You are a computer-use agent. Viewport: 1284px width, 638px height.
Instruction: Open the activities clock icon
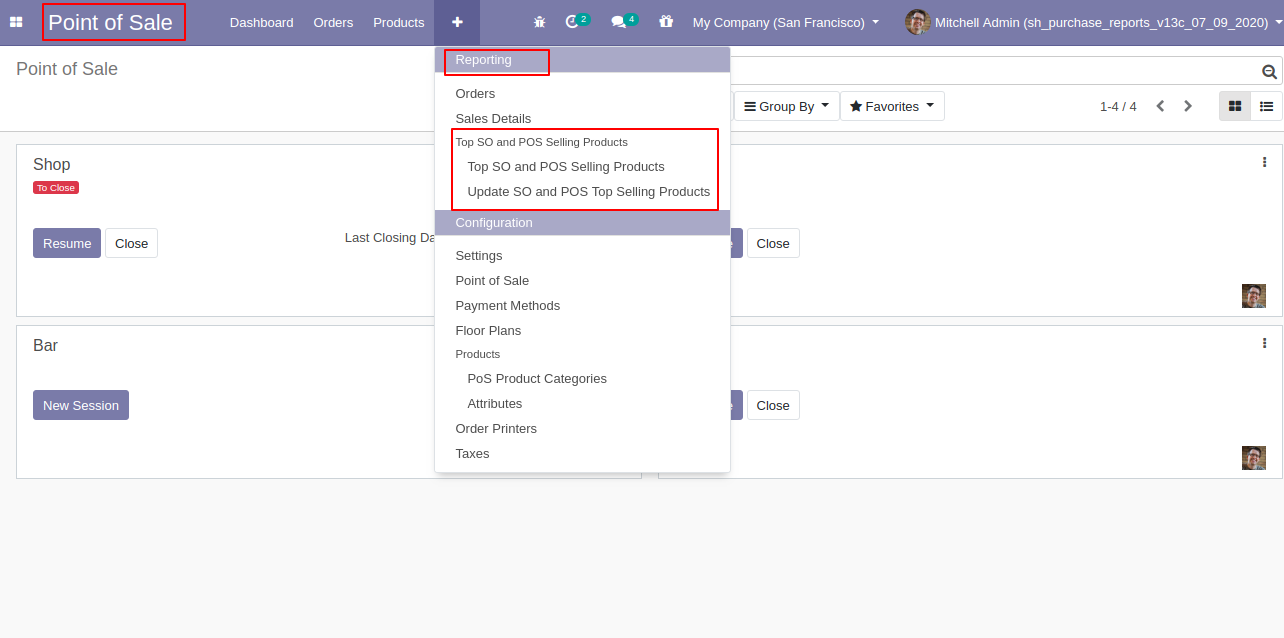coord(573,22)
